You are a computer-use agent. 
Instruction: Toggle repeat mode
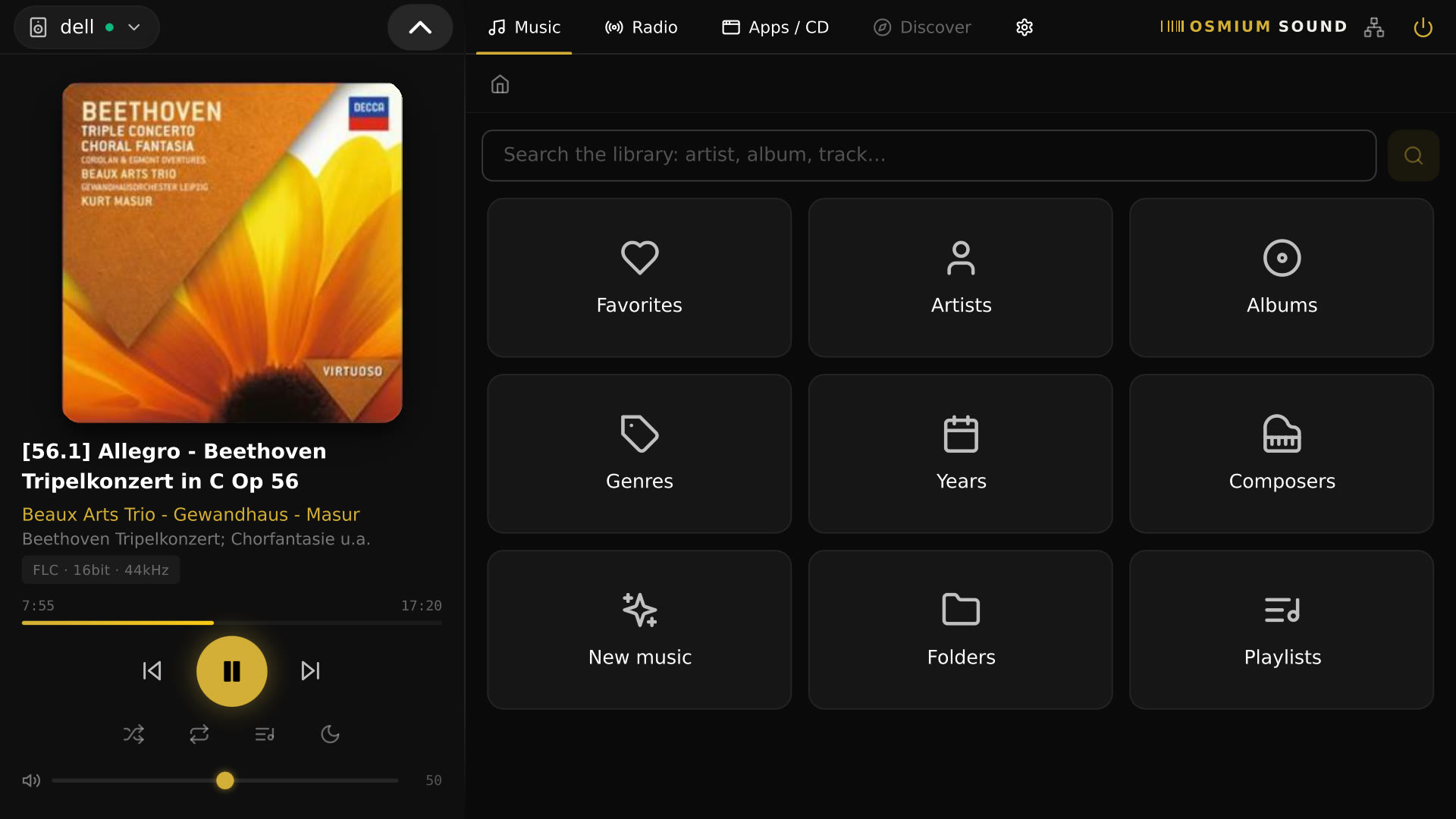click(x=199, y=734)
